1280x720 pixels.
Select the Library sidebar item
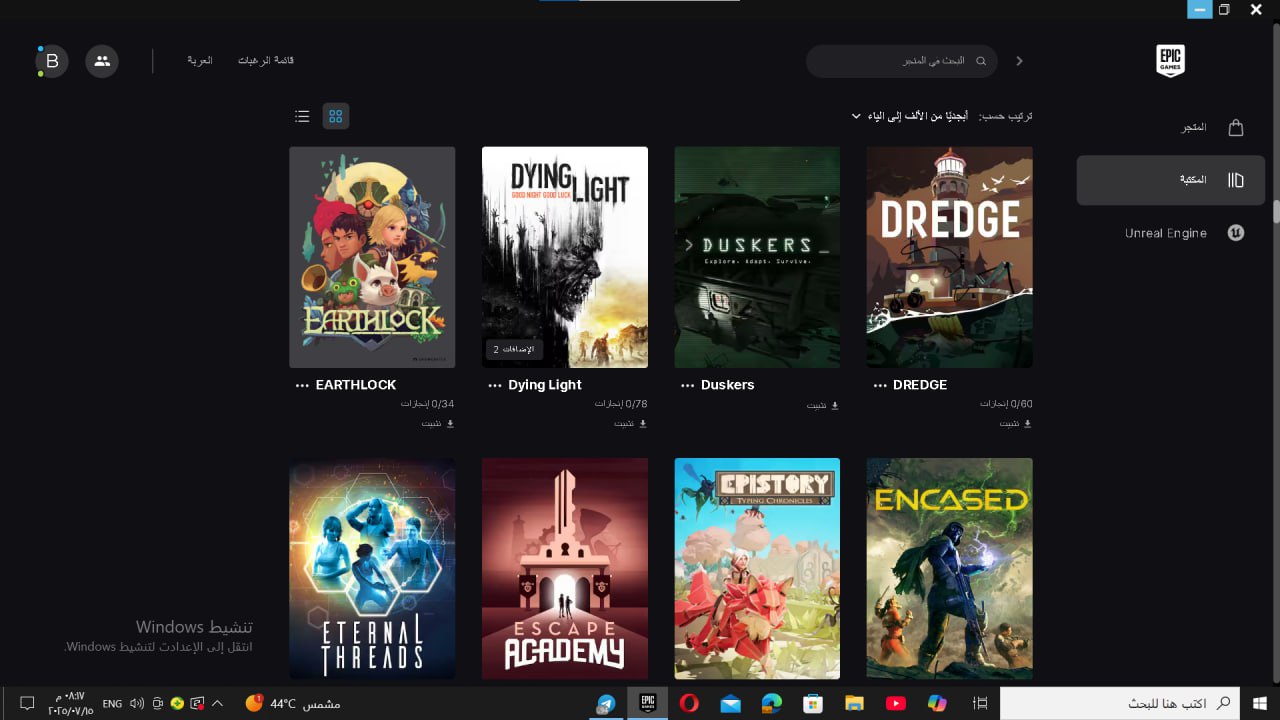pyautogui.click(x=1171, y=180)
